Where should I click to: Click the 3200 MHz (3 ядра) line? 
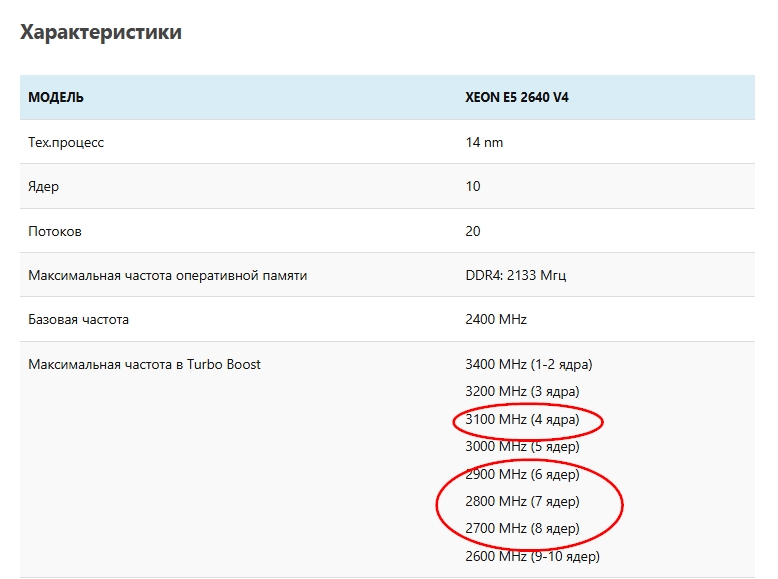[522, 391]
